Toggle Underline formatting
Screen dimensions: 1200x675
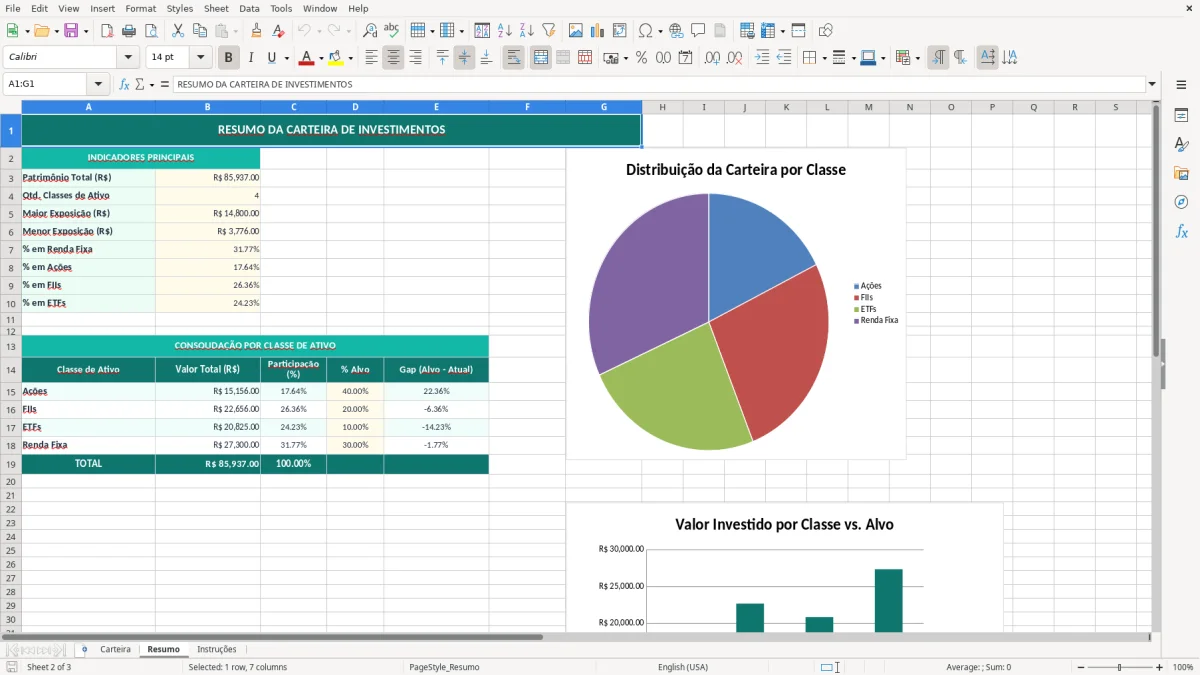(x=271, y=58)
